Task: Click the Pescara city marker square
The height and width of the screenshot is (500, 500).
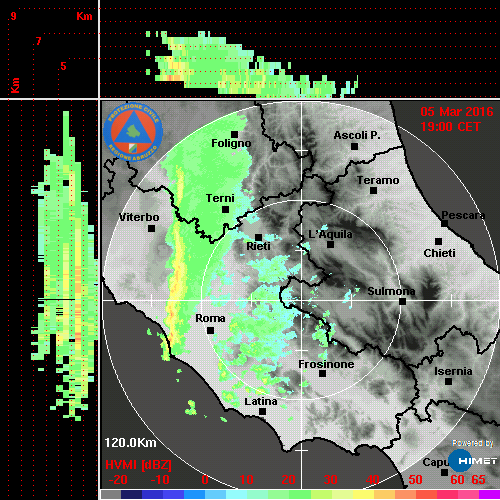Action: click(444, 224)
